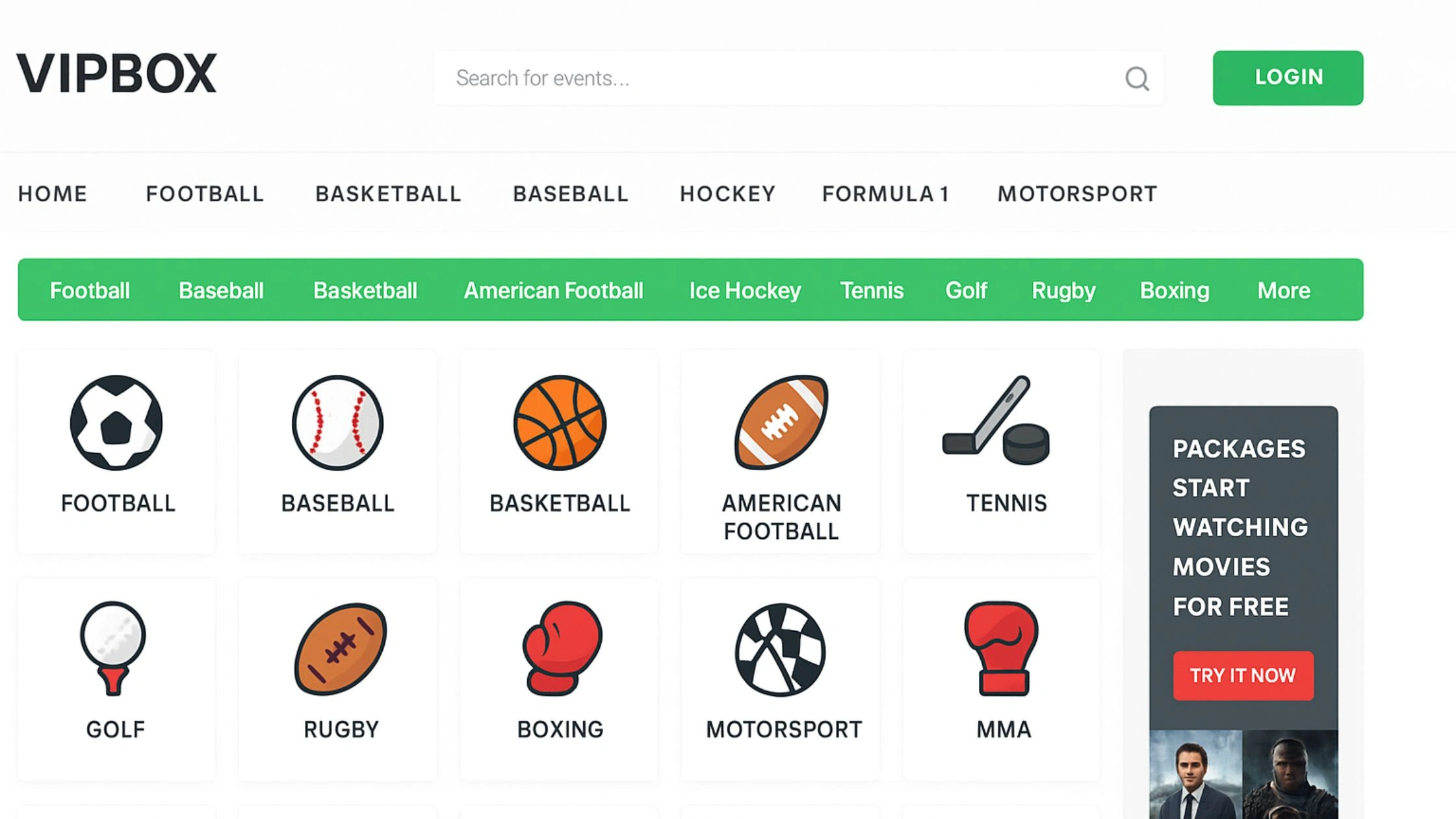
Task: Click the soccer ball Football icon
Action: (x=116, y=422)
